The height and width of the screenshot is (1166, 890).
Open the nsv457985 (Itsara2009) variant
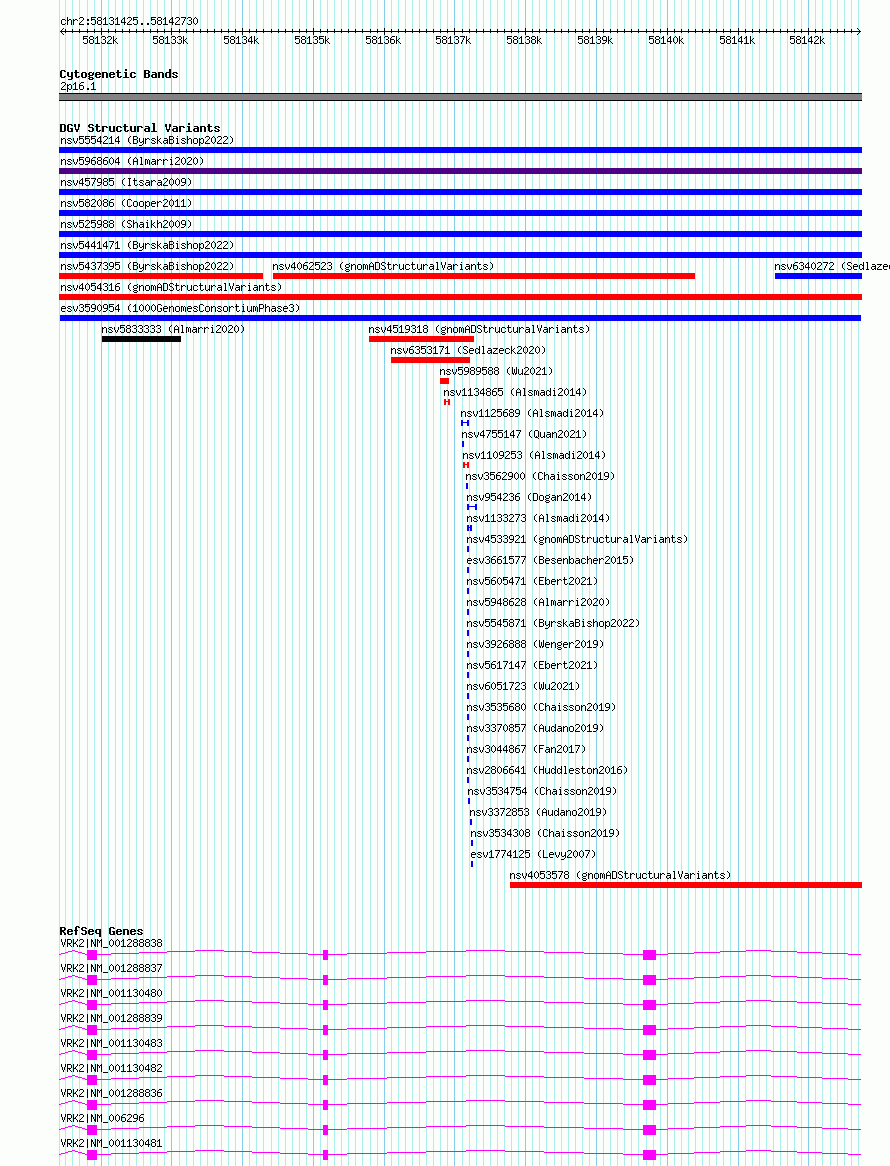click(x=126, y=182)
